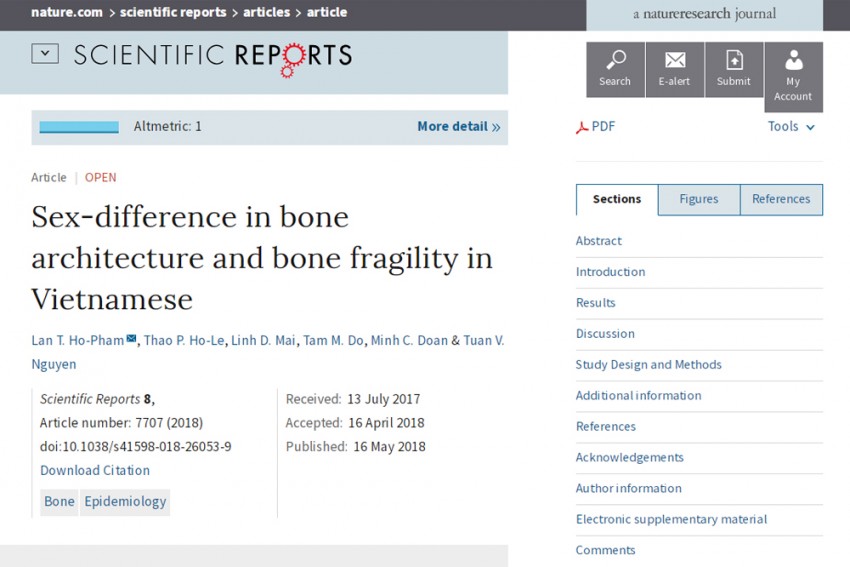This screenshot has width=850, height=567.
Task: Click the E-alert envelope icon
Action: pyautogui.click(x=675, y=60)
